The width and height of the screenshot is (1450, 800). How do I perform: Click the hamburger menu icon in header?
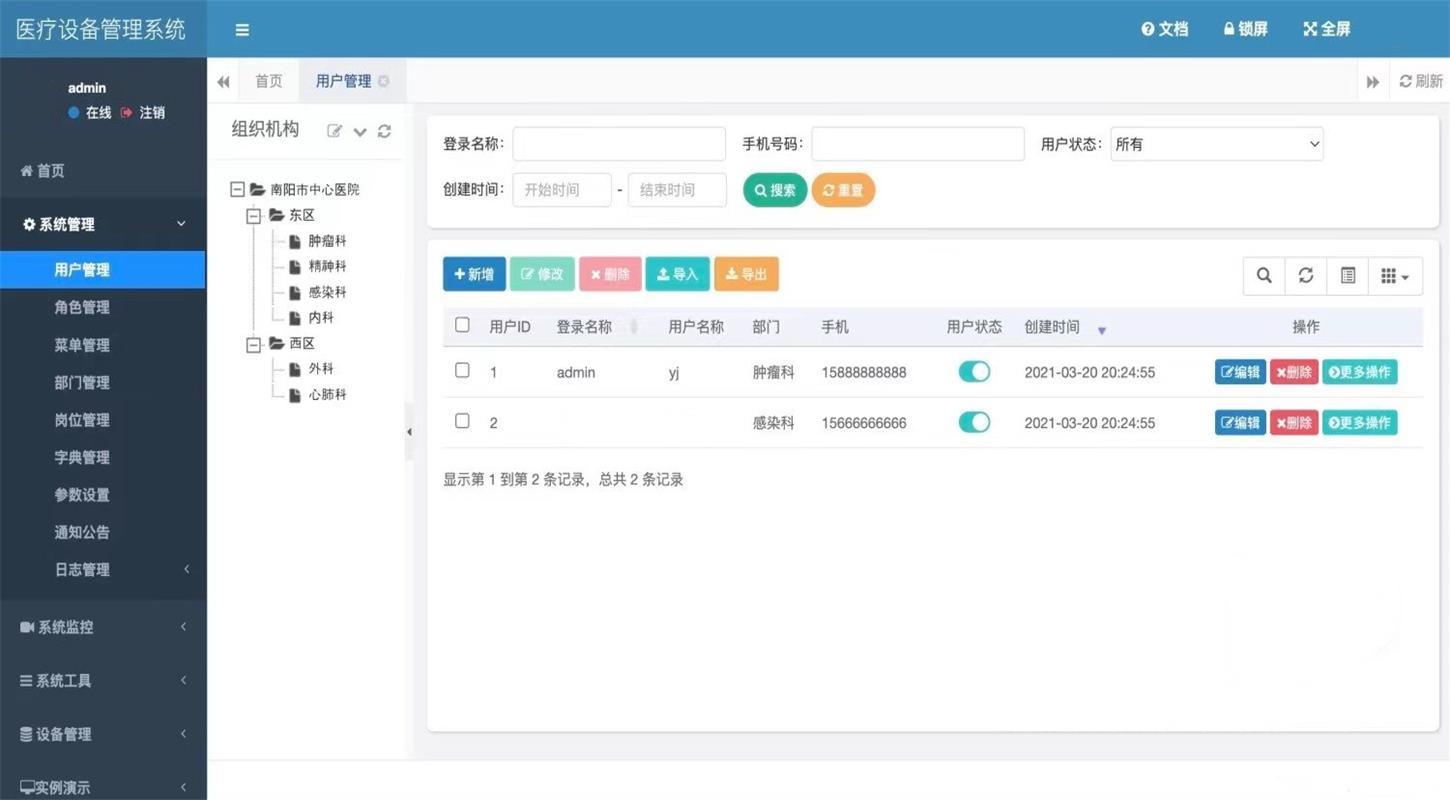[242, 30]
